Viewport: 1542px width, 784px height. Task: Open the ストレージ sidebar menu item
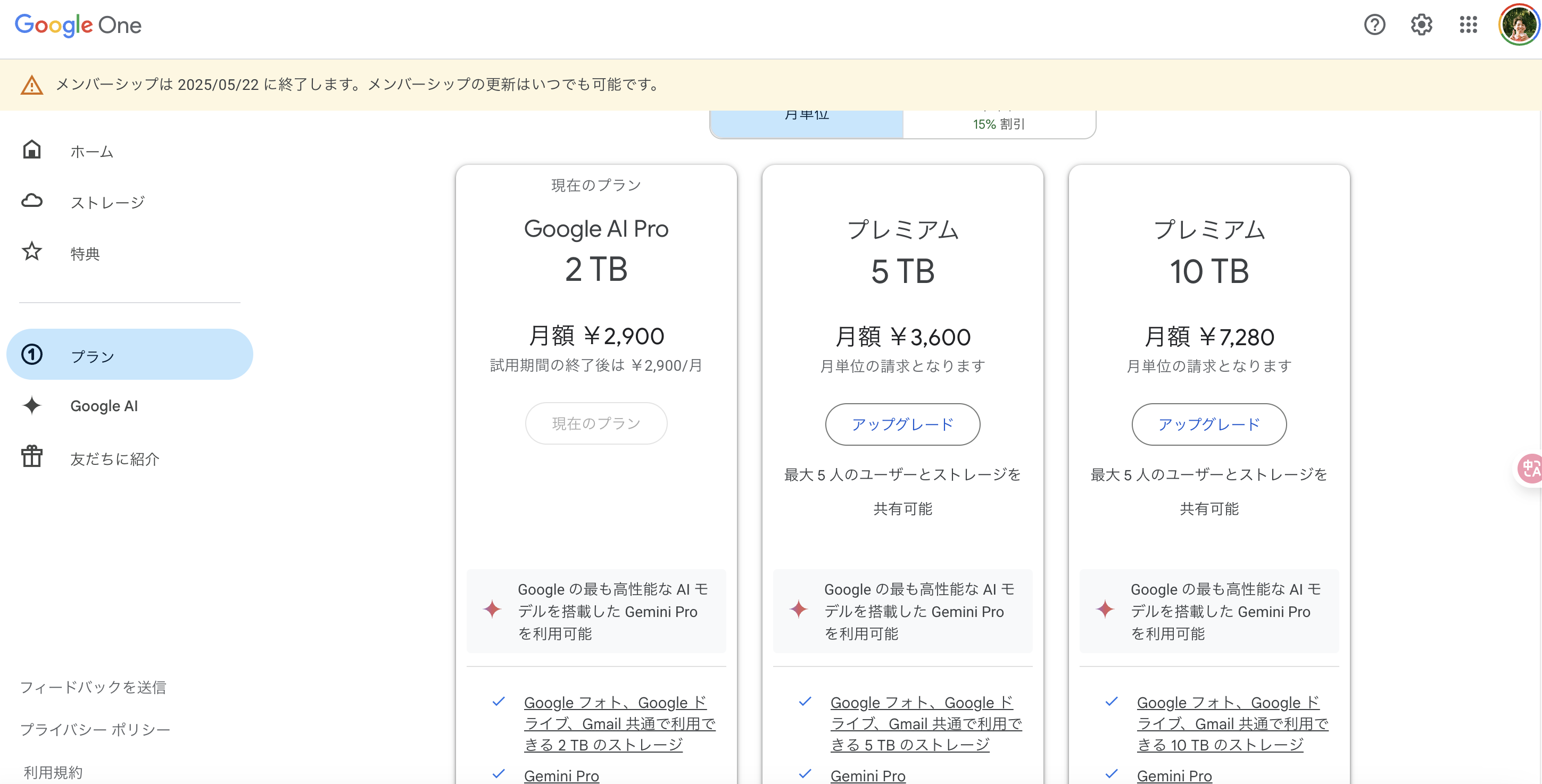pos(107,202)
